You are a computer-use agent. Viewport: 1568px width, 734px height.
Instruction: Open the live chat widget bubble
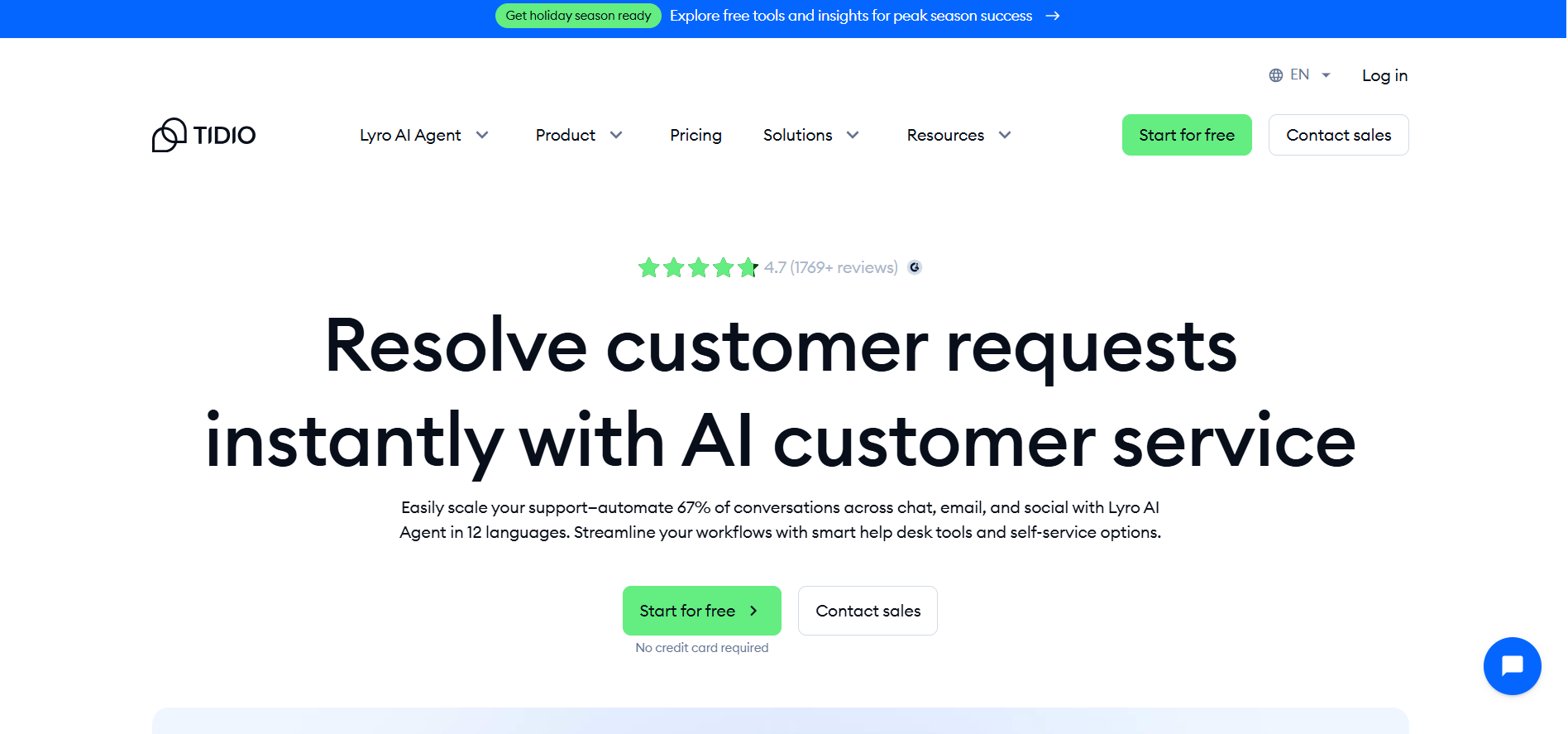coord(1512,666)
